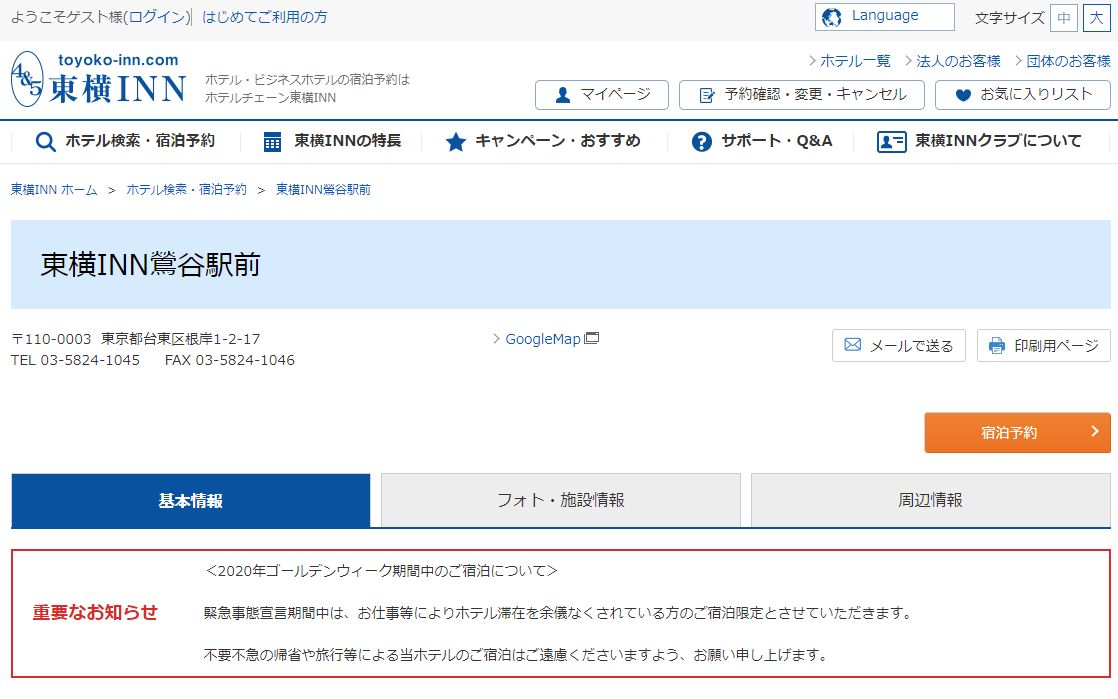Open お気に入りリスト
Screen dimensions: 1118x699
1022,95
